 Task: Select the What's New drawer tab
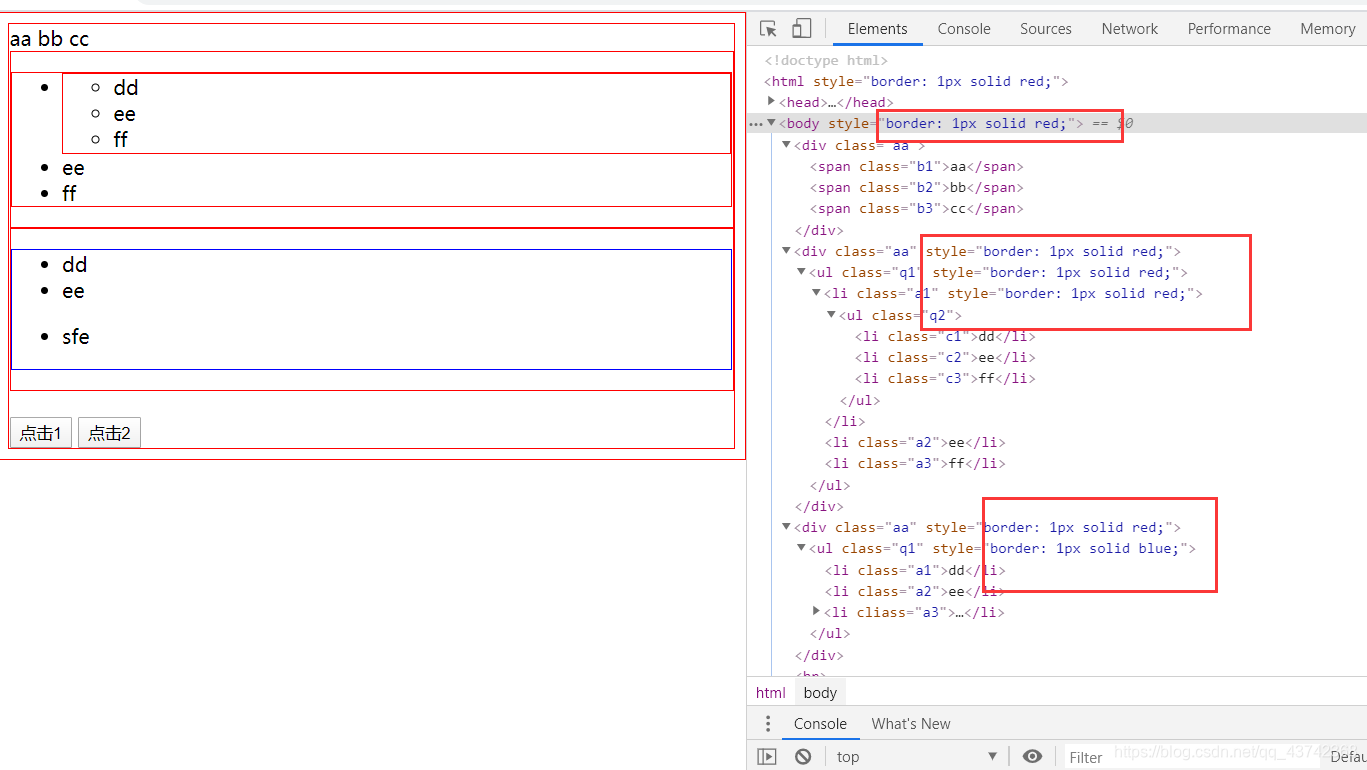[x=911, y=724]
